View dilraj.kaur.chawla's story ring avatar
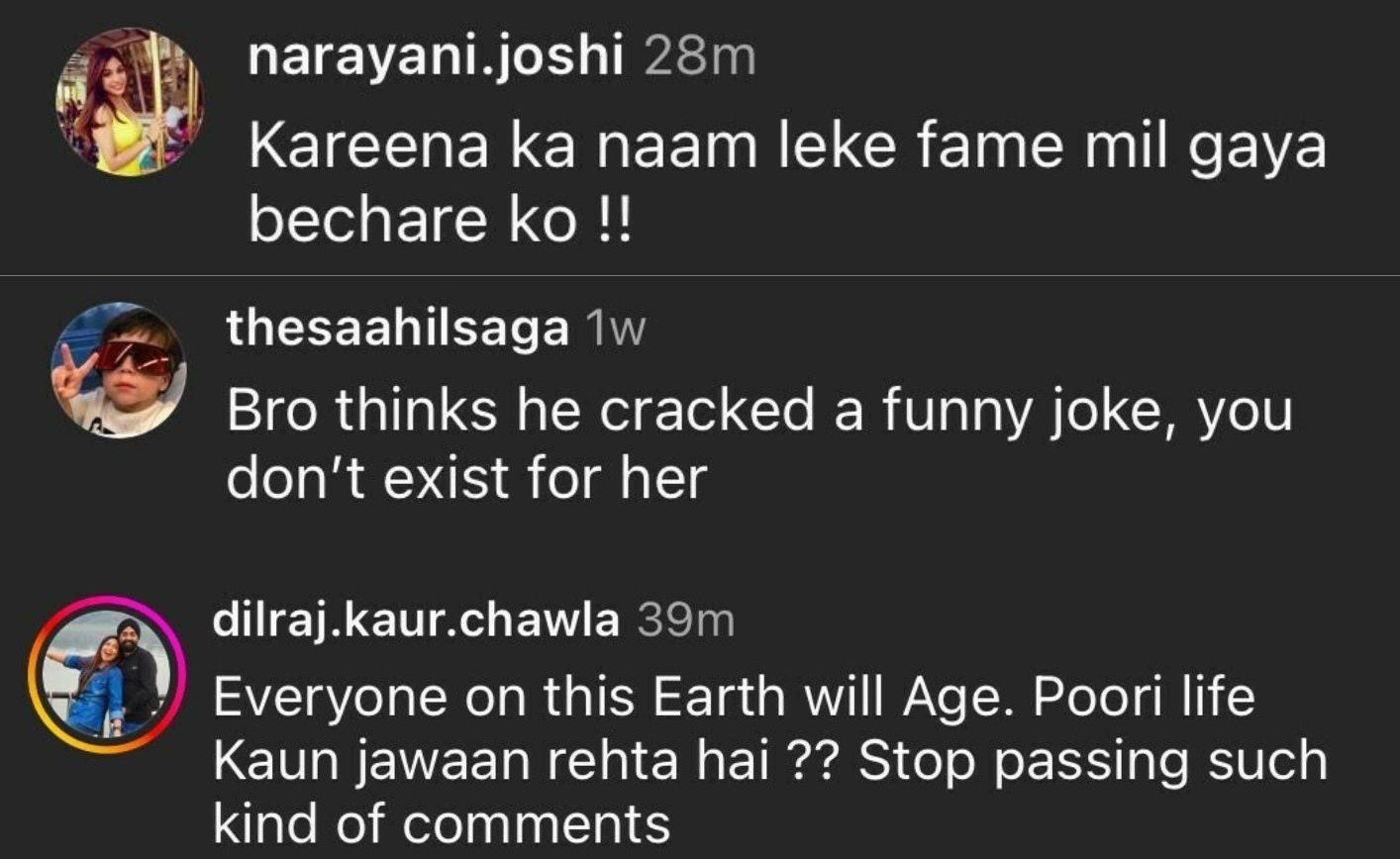1400x859 pixels. pos(107,674)
